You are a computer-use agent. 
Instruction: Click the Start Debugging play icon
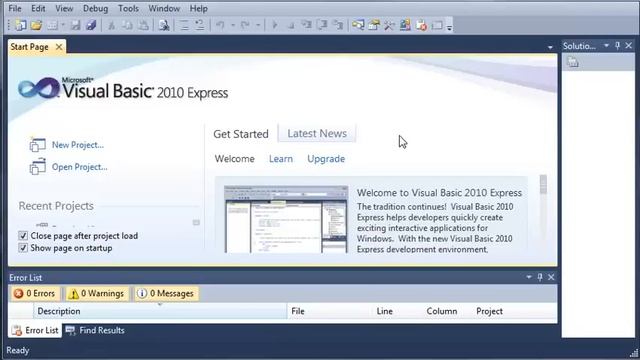(275, 25)
